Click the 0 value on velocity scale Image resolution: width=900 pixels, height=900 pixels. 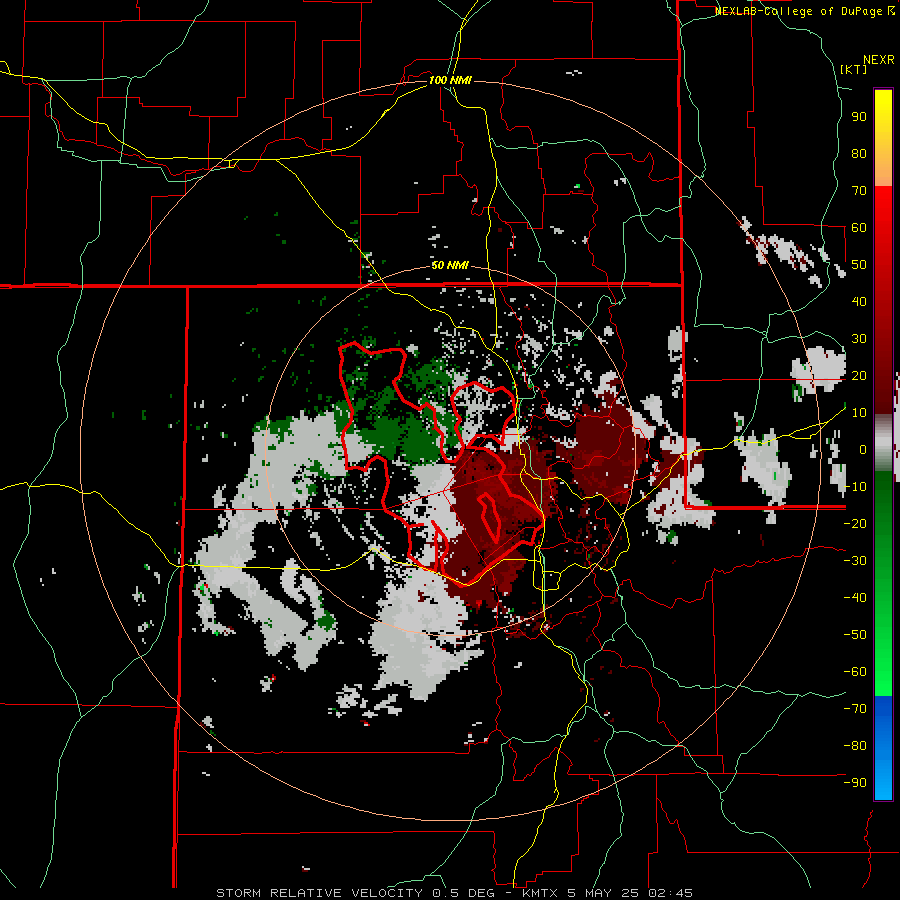[x=863, y=450]
